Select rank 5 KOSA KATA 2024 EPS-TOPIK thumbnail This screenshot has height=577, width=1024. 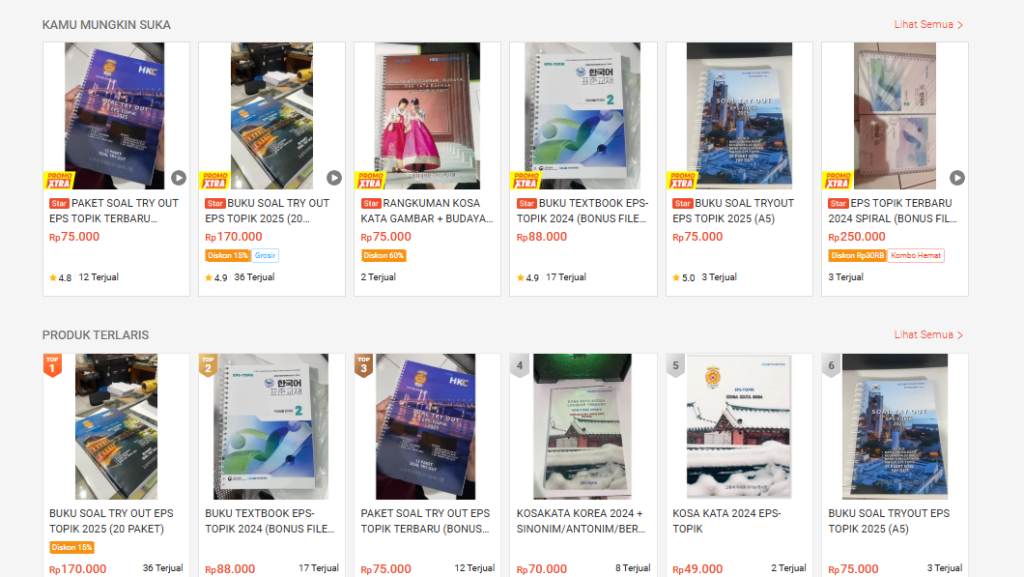tap(739, 427)
